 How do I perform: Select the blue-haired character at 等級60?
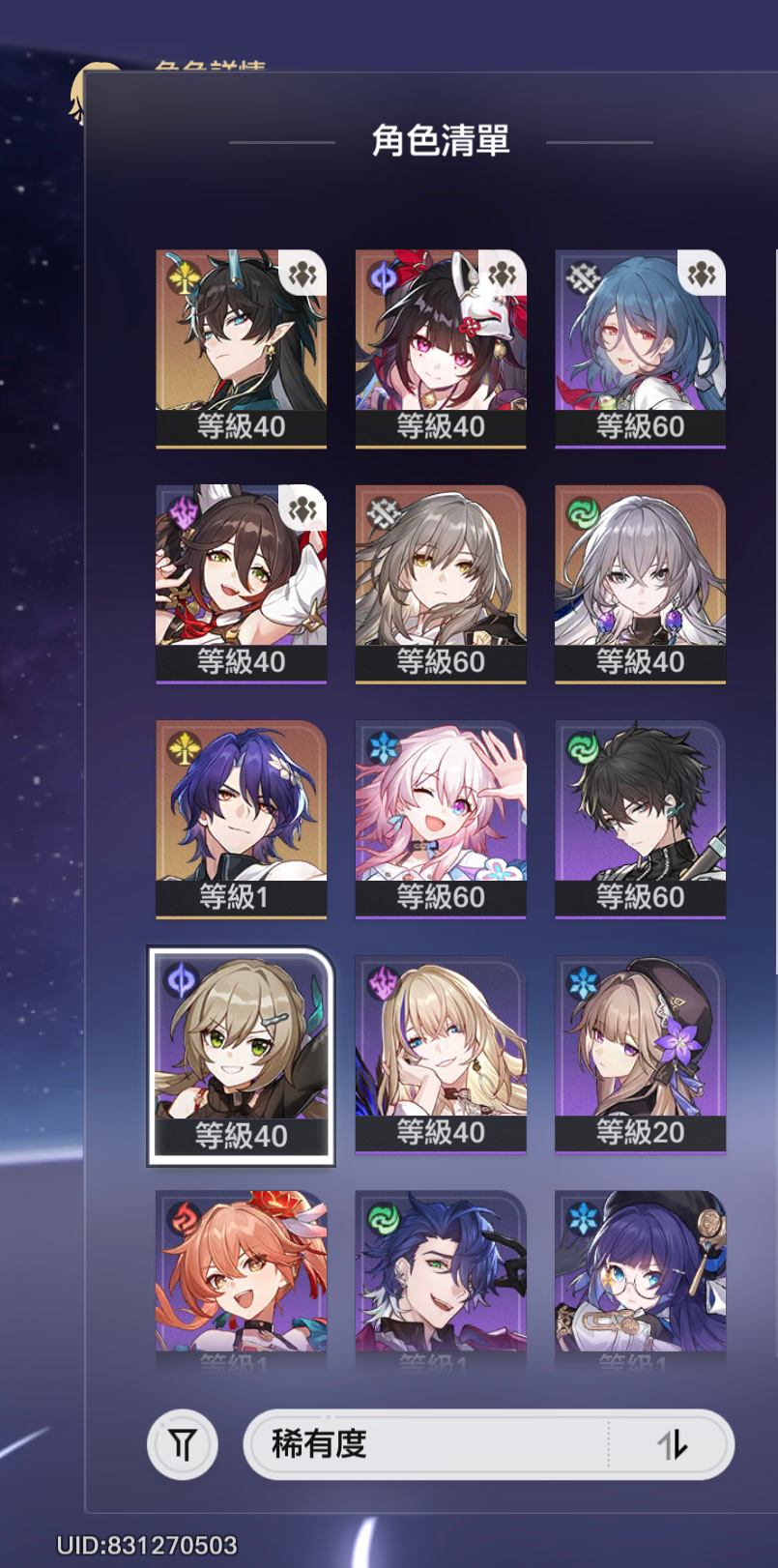pyautogui.click(x=640, y=349)
